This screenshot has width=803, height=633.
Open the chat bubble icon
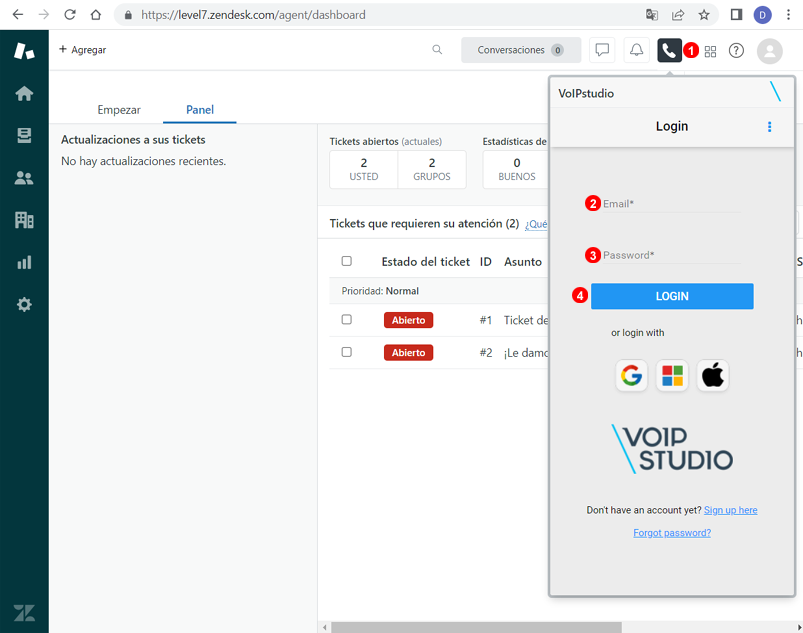[602, 50]
